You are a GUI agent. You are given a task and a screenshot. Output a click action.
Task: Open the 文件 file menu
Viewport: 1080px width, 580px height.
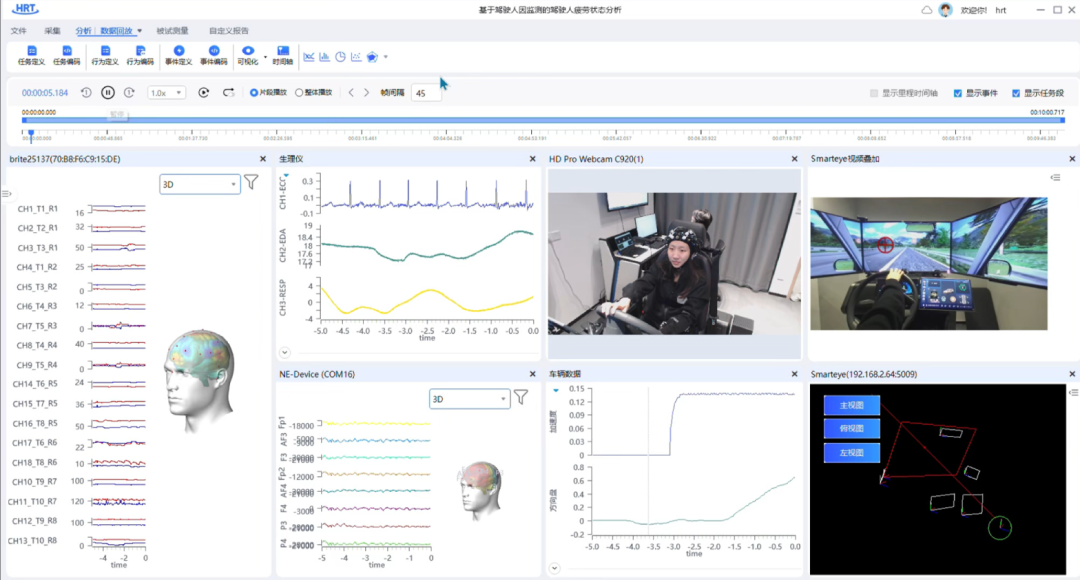click(x=19, y=31)
